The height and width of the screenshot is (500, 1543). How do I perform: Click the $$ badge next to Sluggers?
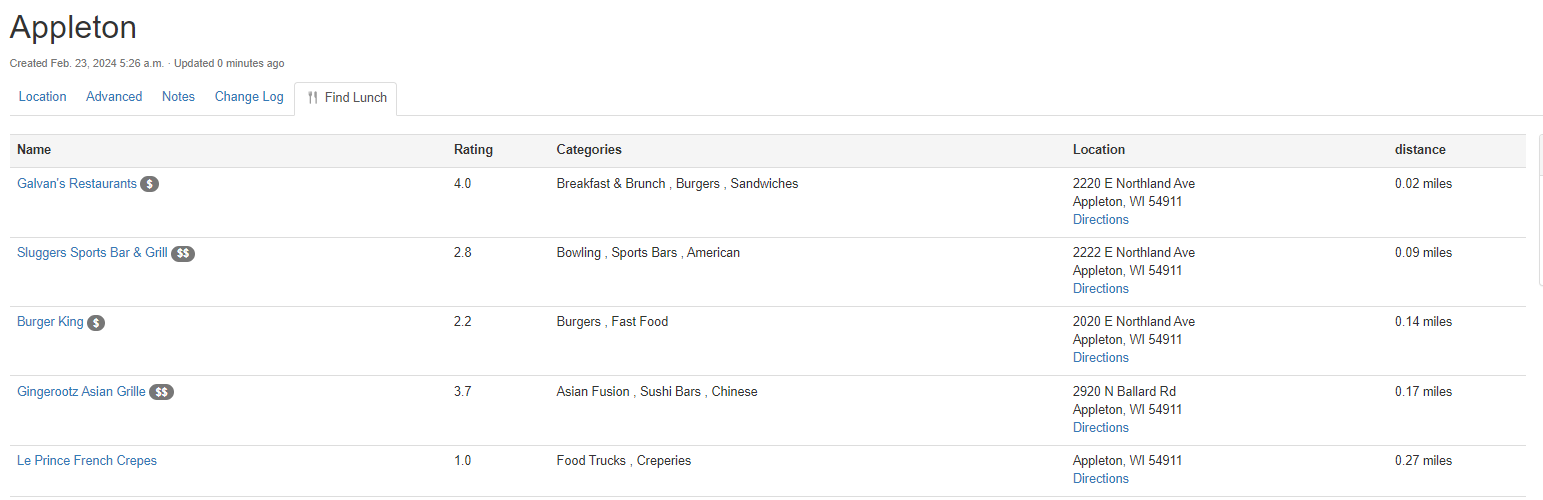183,254
